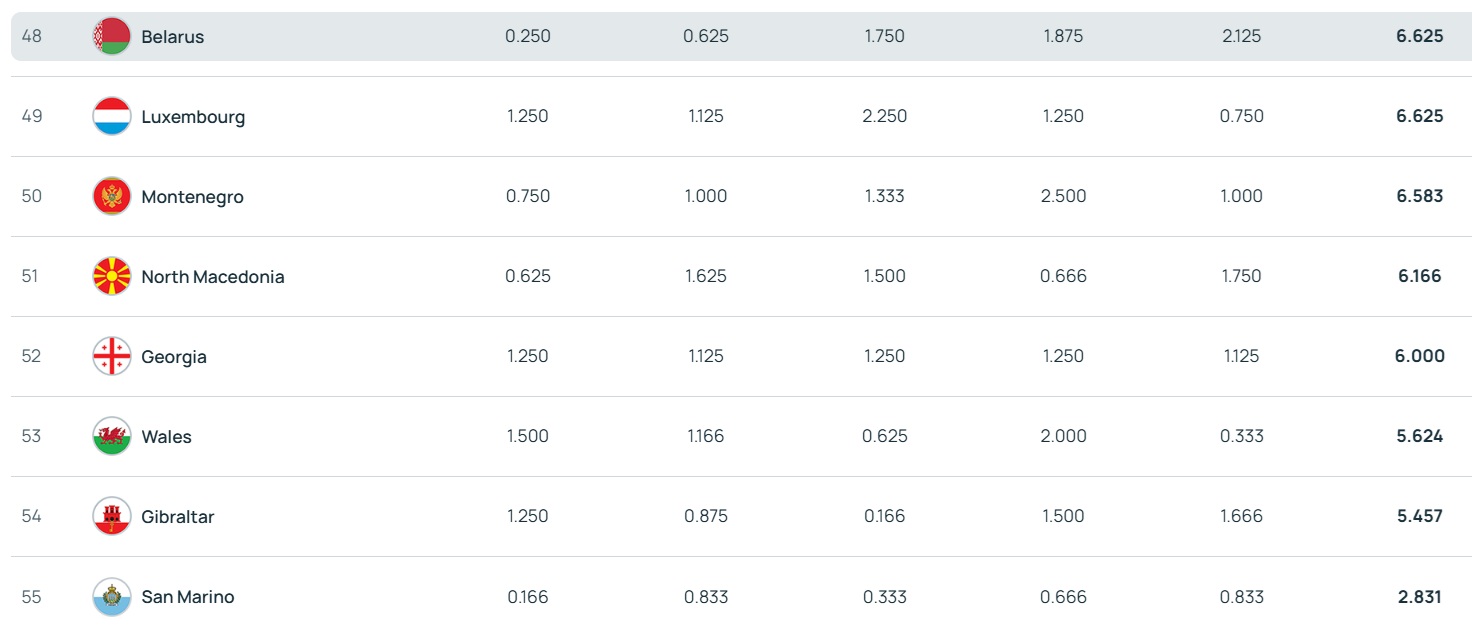Open the Luxembourg country link

(193, 117)
